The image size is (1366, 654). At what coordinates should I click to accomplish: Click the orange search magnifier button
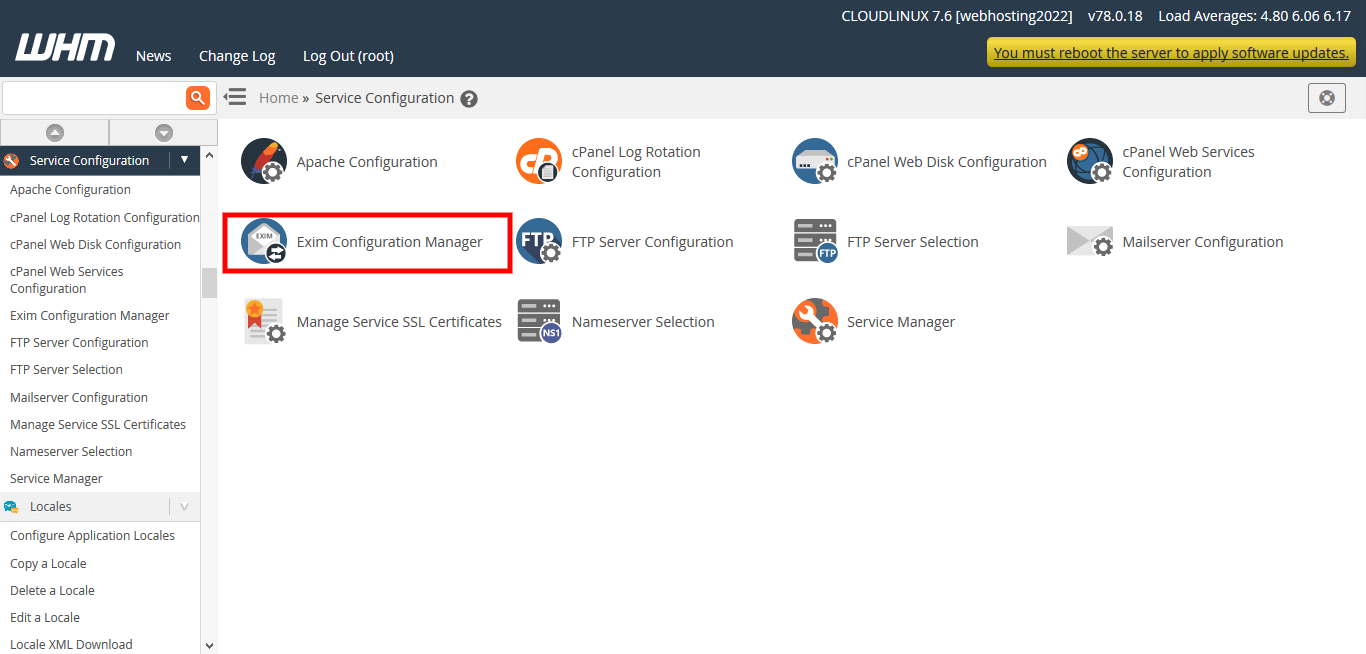tap(198, 98)
